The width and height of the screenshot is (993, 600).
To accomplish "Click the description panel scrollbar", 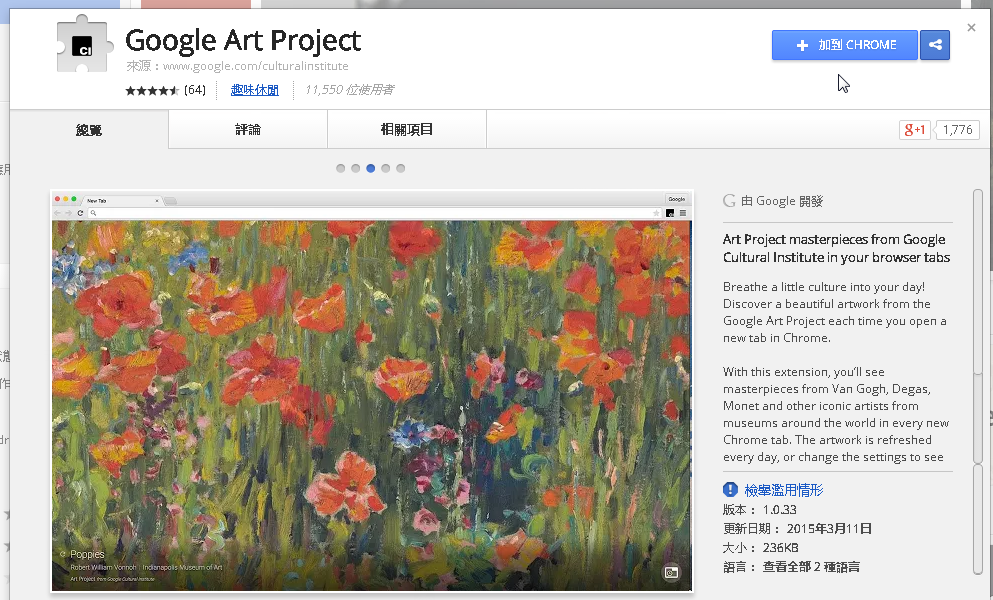I will point(978,381).
